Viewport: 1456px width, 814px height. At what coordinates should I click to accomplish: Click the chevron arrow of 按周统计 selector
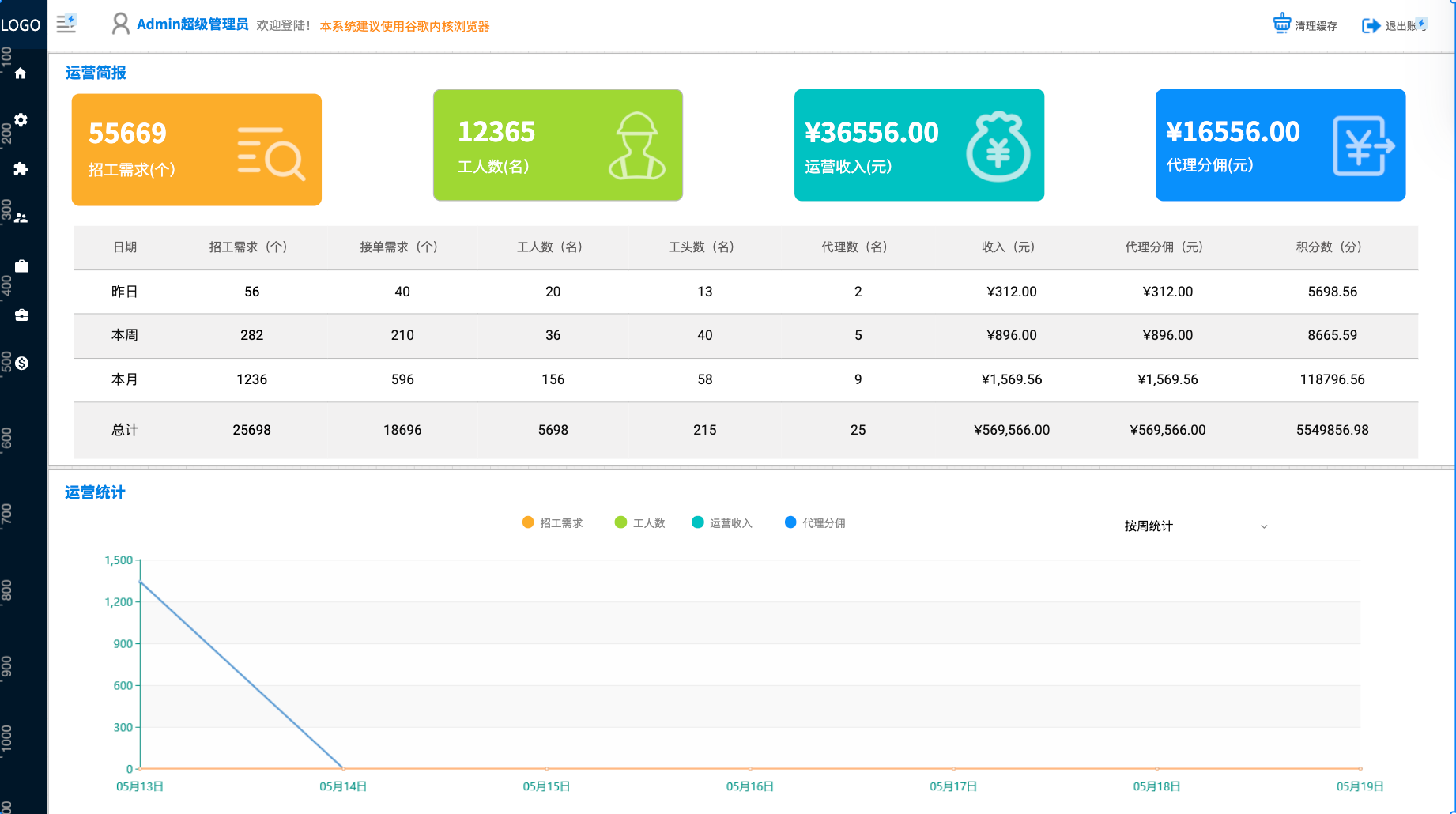point(1264,526)
